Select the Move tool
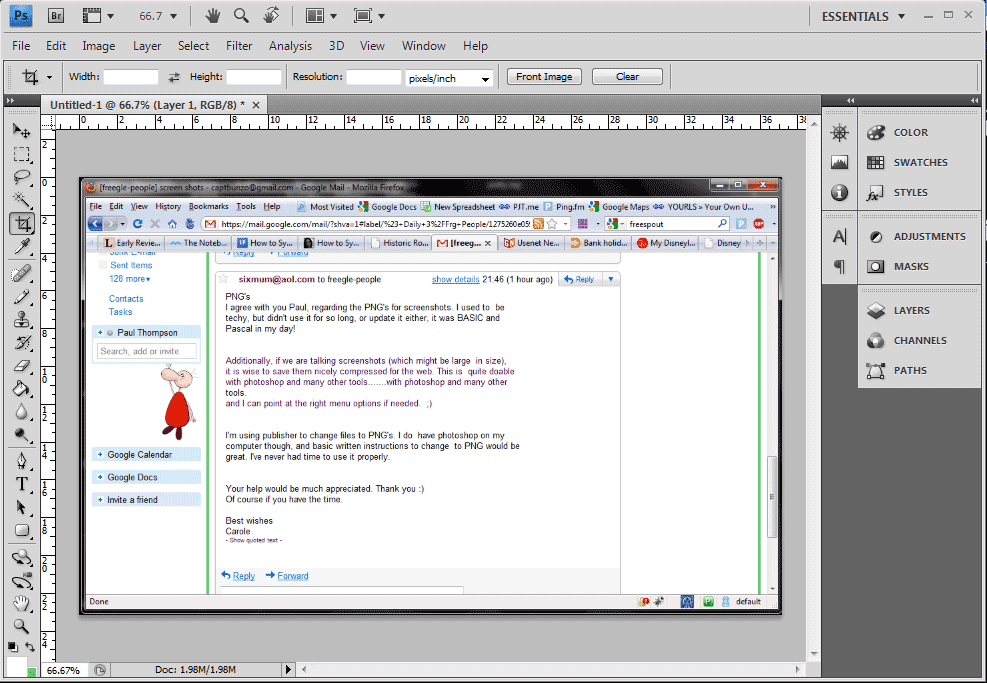The image size is (987, 683). click(x=21, y=132)
